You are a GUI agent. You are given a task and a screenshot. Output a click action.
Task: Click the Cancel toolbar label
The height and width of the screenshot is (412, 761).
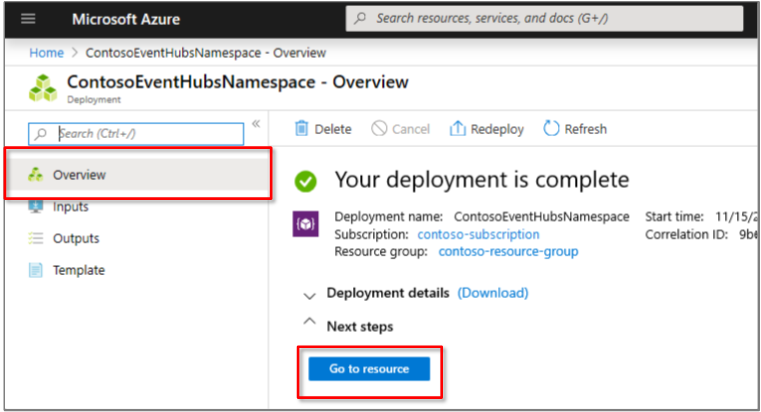[411, 129]
